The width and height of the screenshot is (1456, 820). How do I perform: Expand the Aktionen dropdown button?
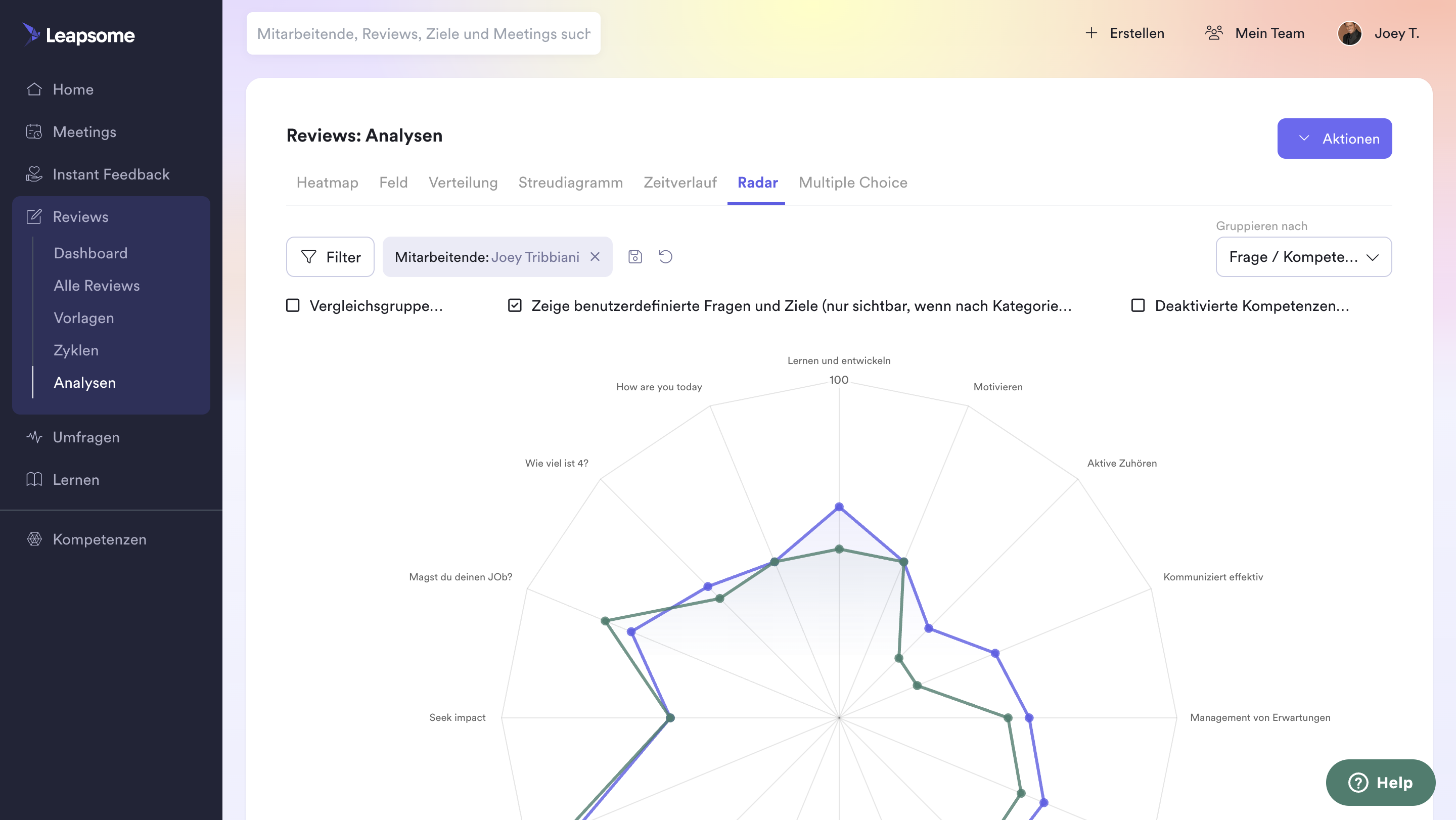(1335, 139)
